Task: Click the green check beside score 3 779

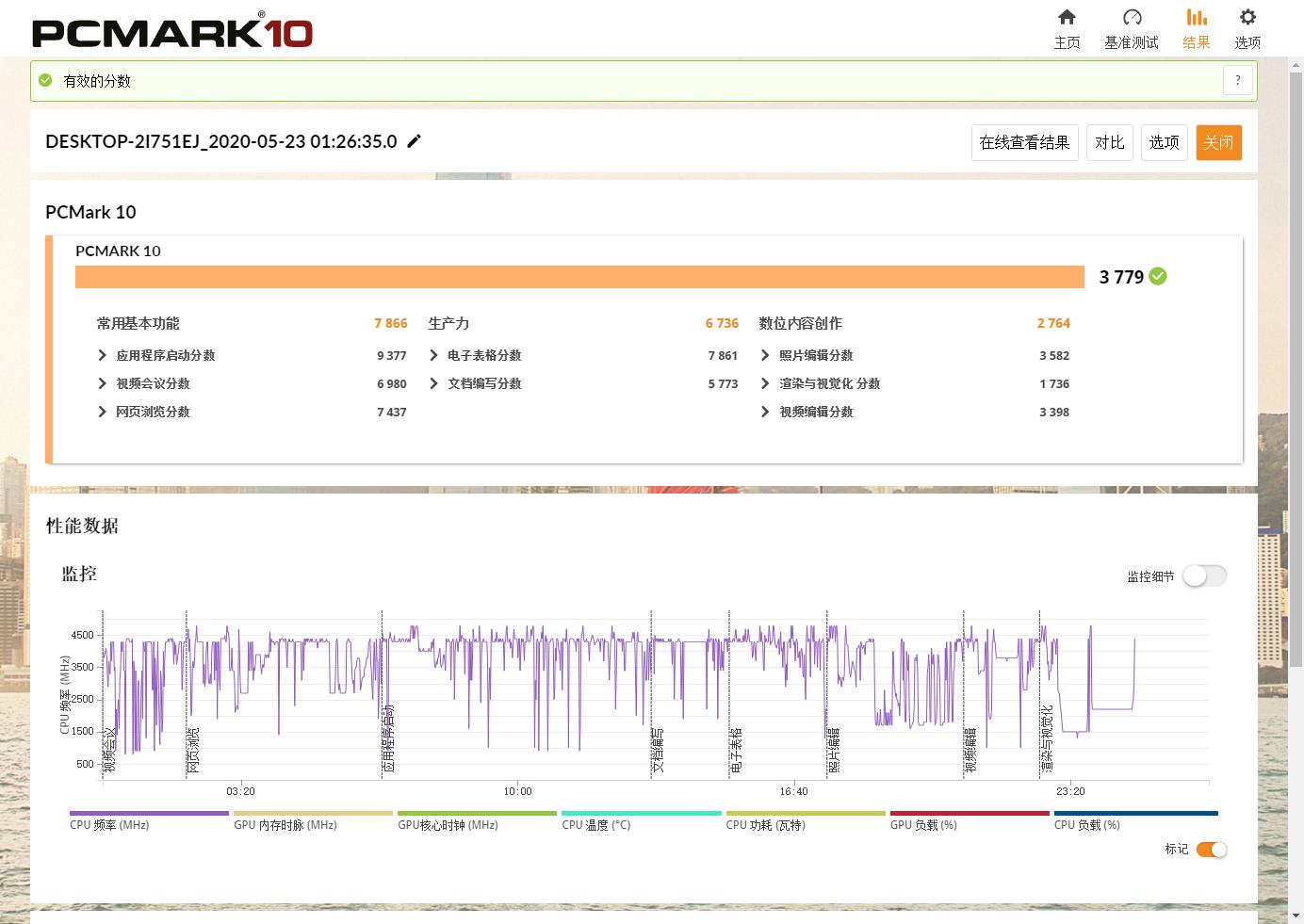Action: click(x=1158, y=276)
